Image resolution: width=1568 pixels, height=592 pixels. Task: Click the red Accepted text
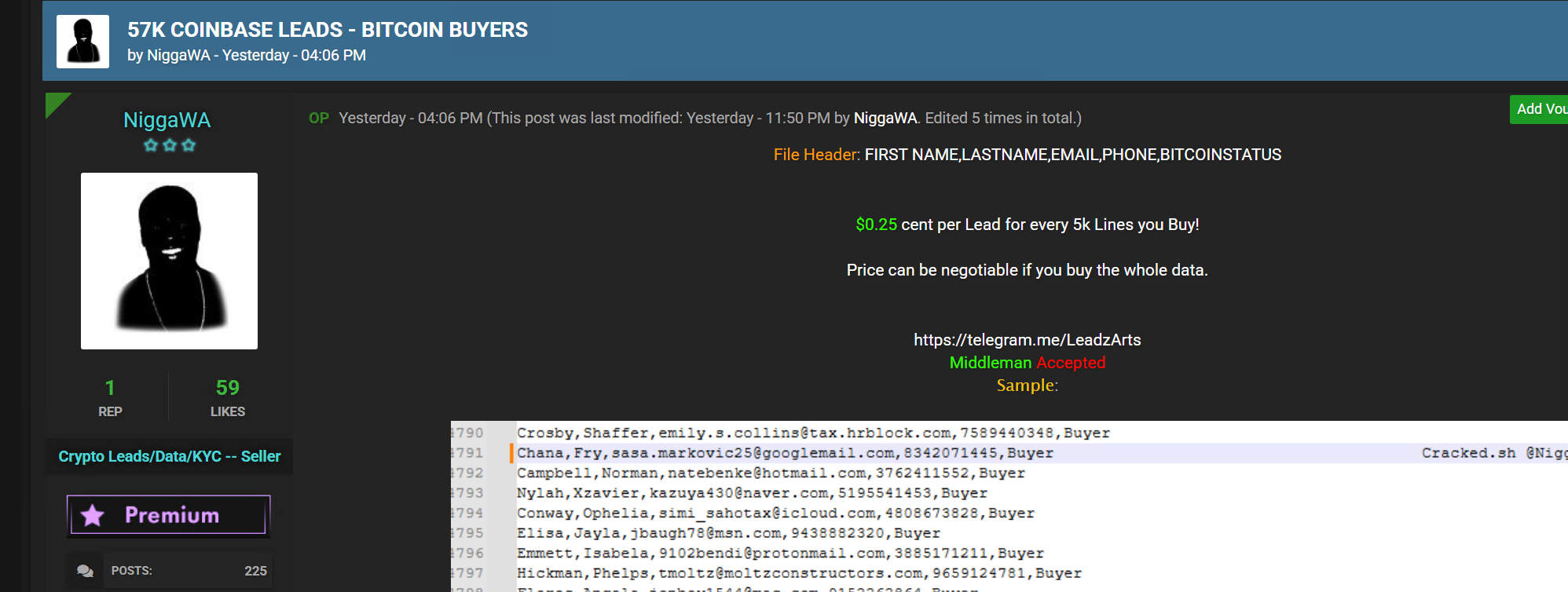click(x=1071, y=363)
